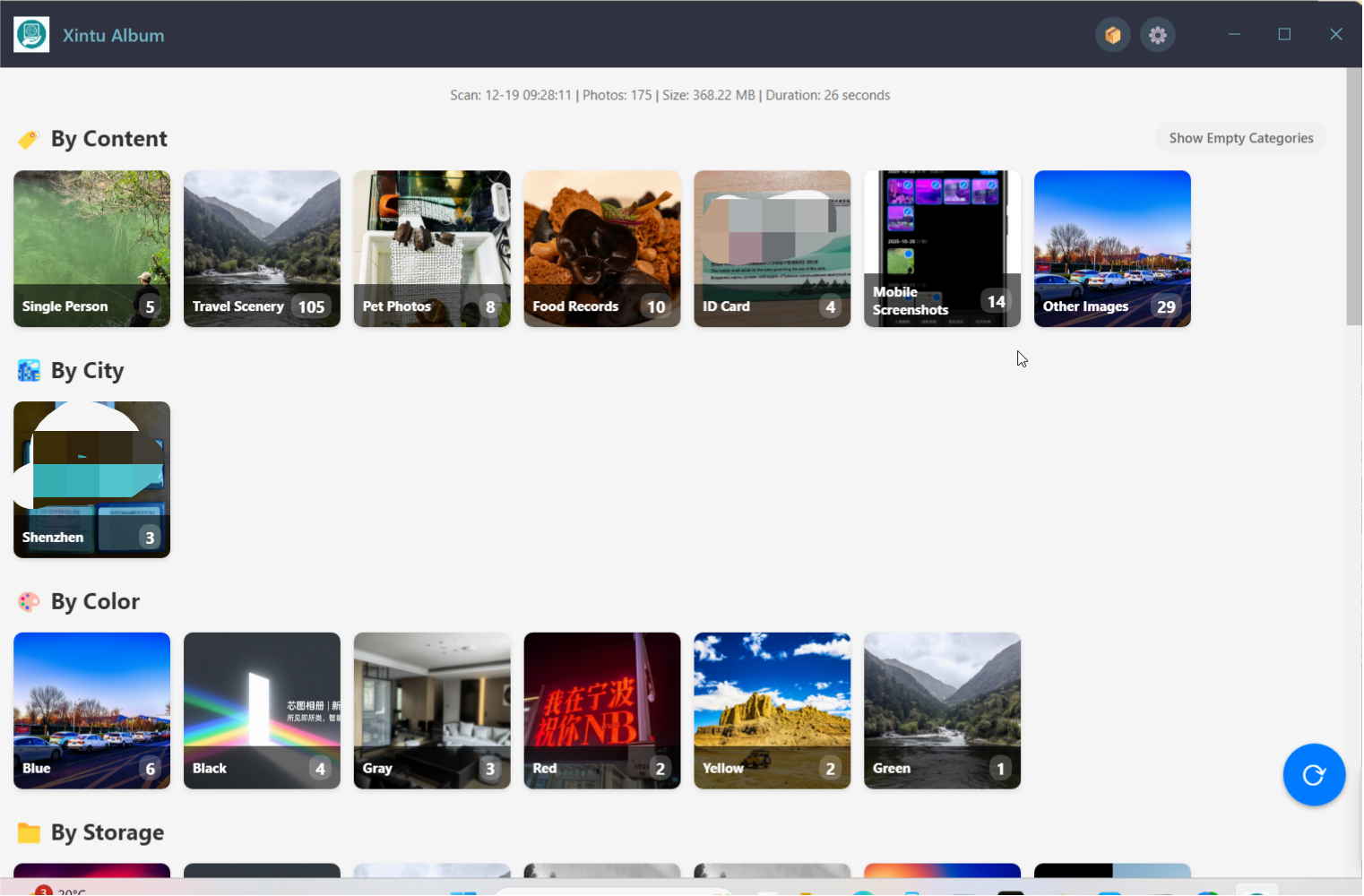
Task: Open Mobile Screenshots album
Action: [x=942, y=248]
